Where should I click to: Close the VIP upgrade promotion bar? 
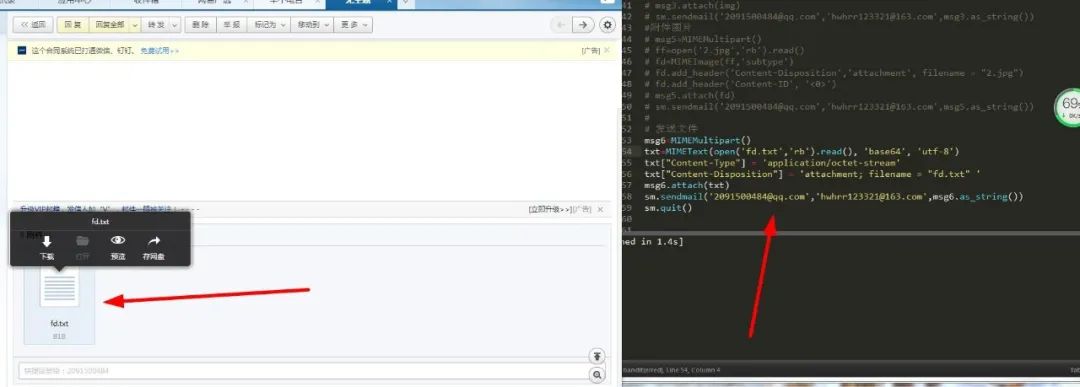coord(600,209)
